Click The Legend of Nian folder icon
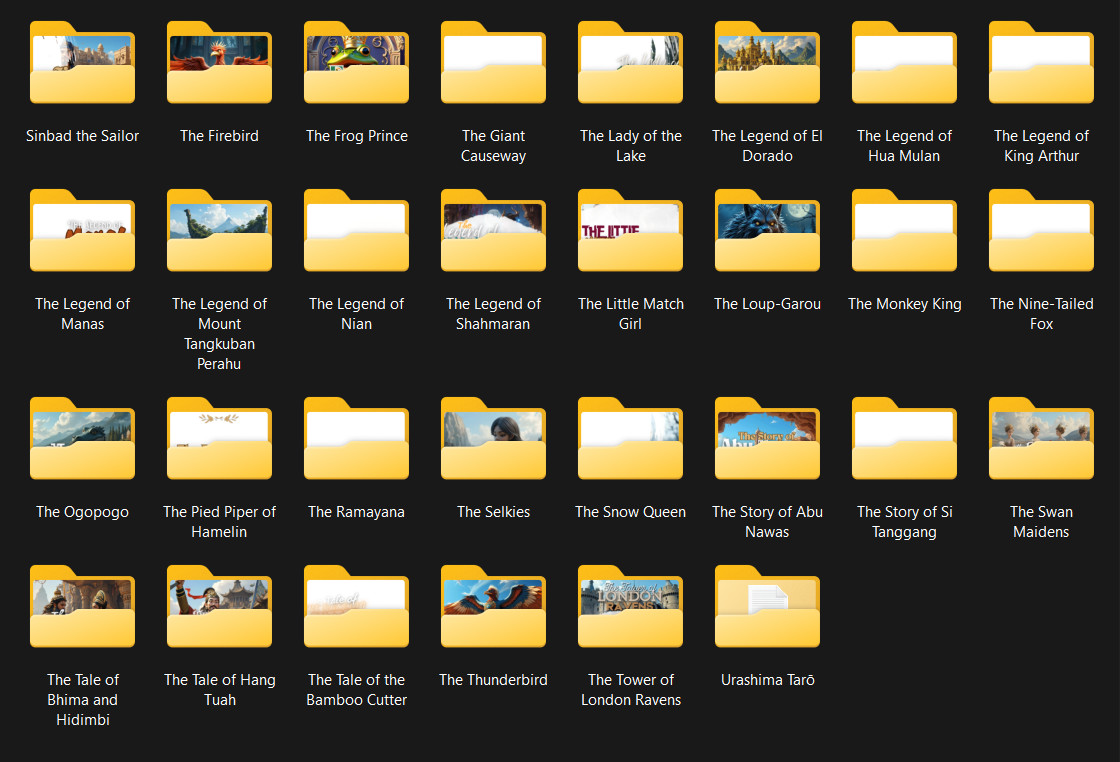 tap(356, 230)
